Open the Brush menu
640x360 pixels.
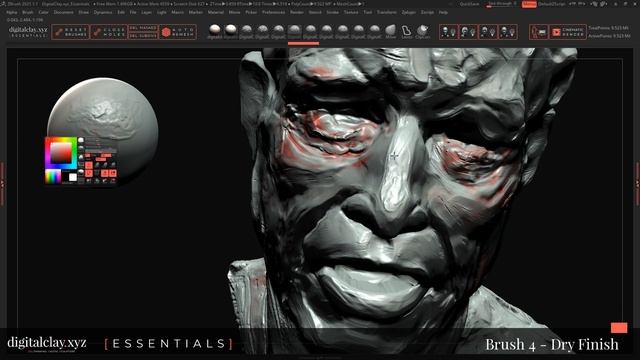coord(28,13)
